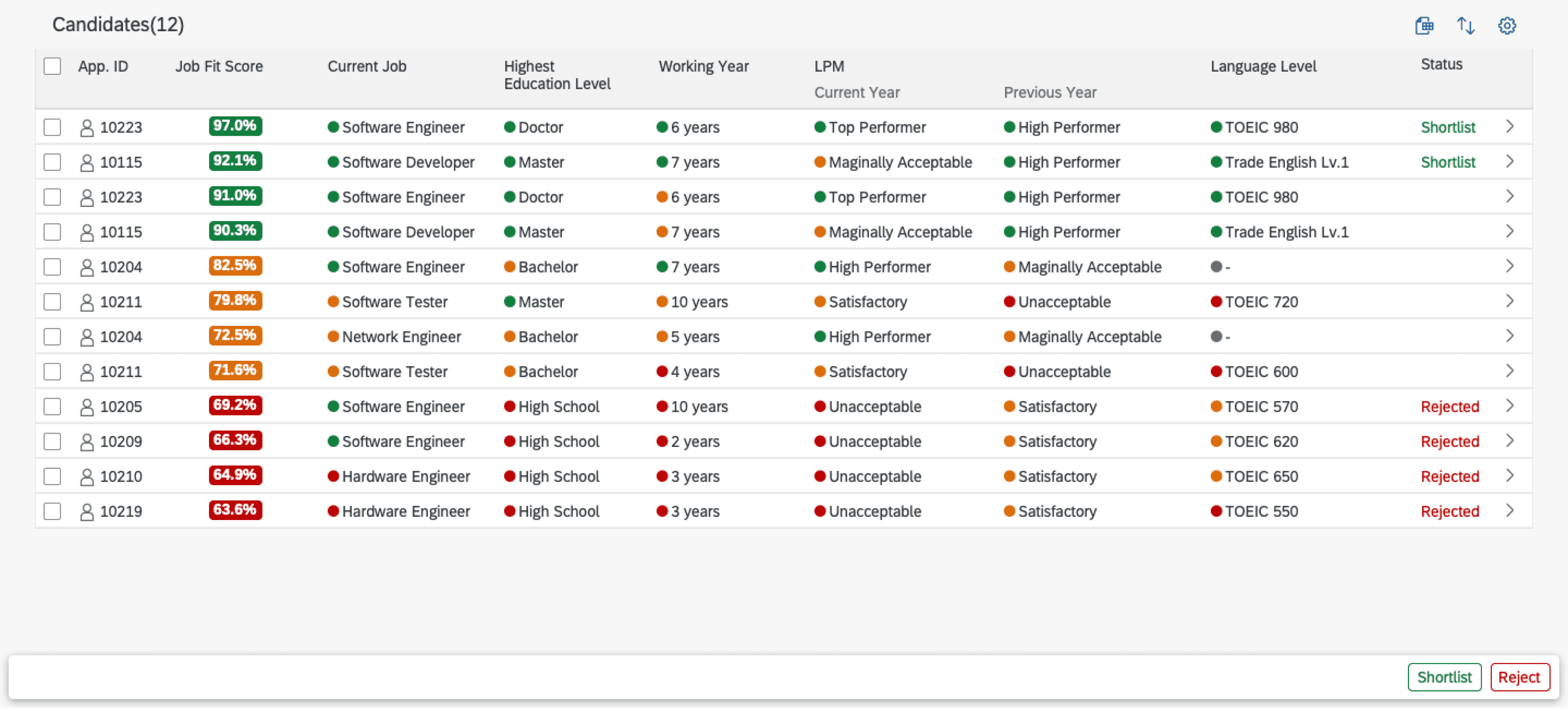The width and height of the screenshot is (1568, 711).
Task: Open navigation chevron for applicant 10210
Action: pyautogui.click(x=1510, y=476)
